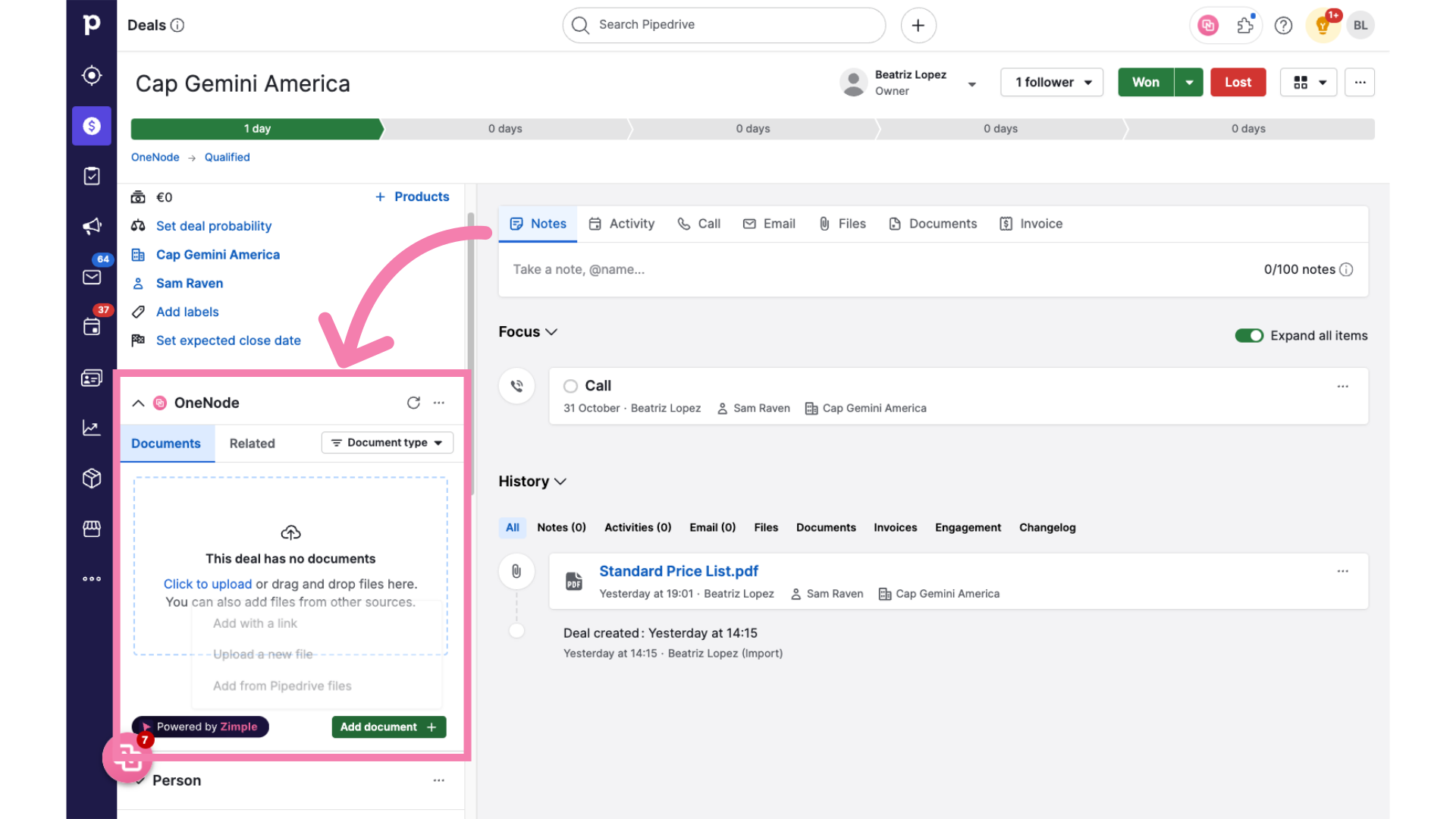Screen dimensions: 1456x819
Task: Switch to the Email tab
Action: click(x=770, y=224)
